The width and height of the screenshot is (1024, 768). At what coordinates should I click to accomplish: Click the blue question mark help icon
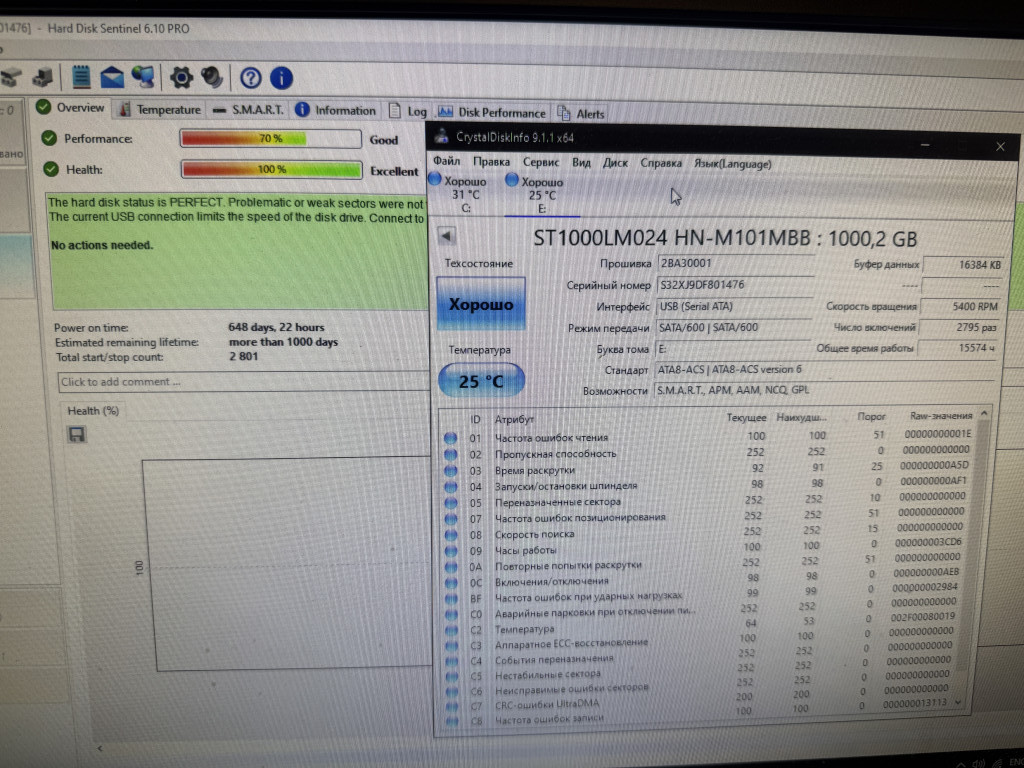(250, 77)
